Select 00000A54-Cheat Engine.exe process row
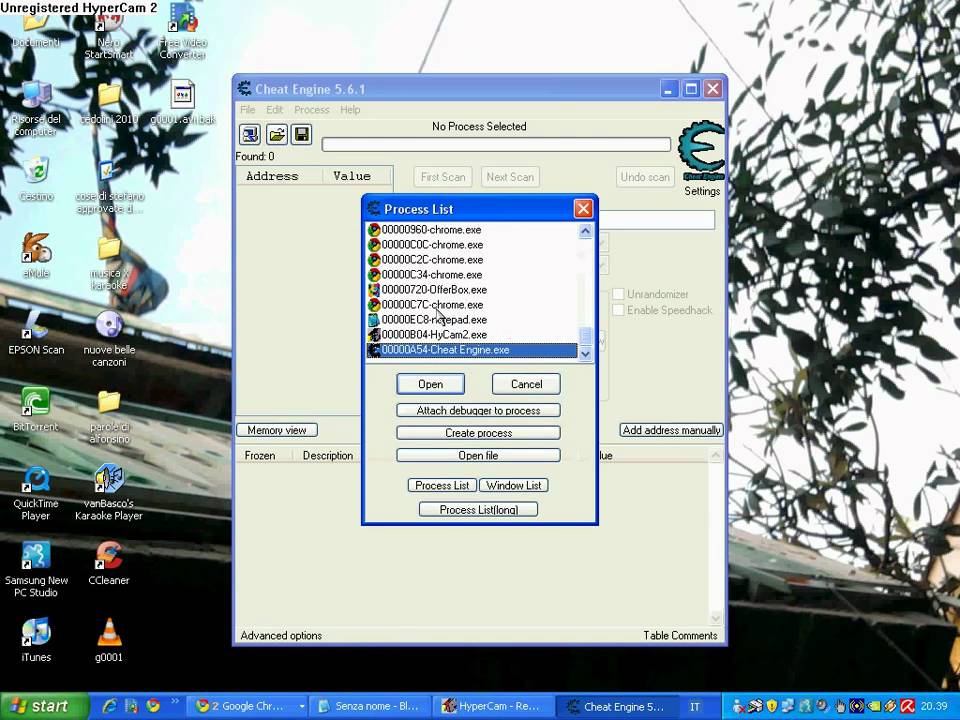 471,350
